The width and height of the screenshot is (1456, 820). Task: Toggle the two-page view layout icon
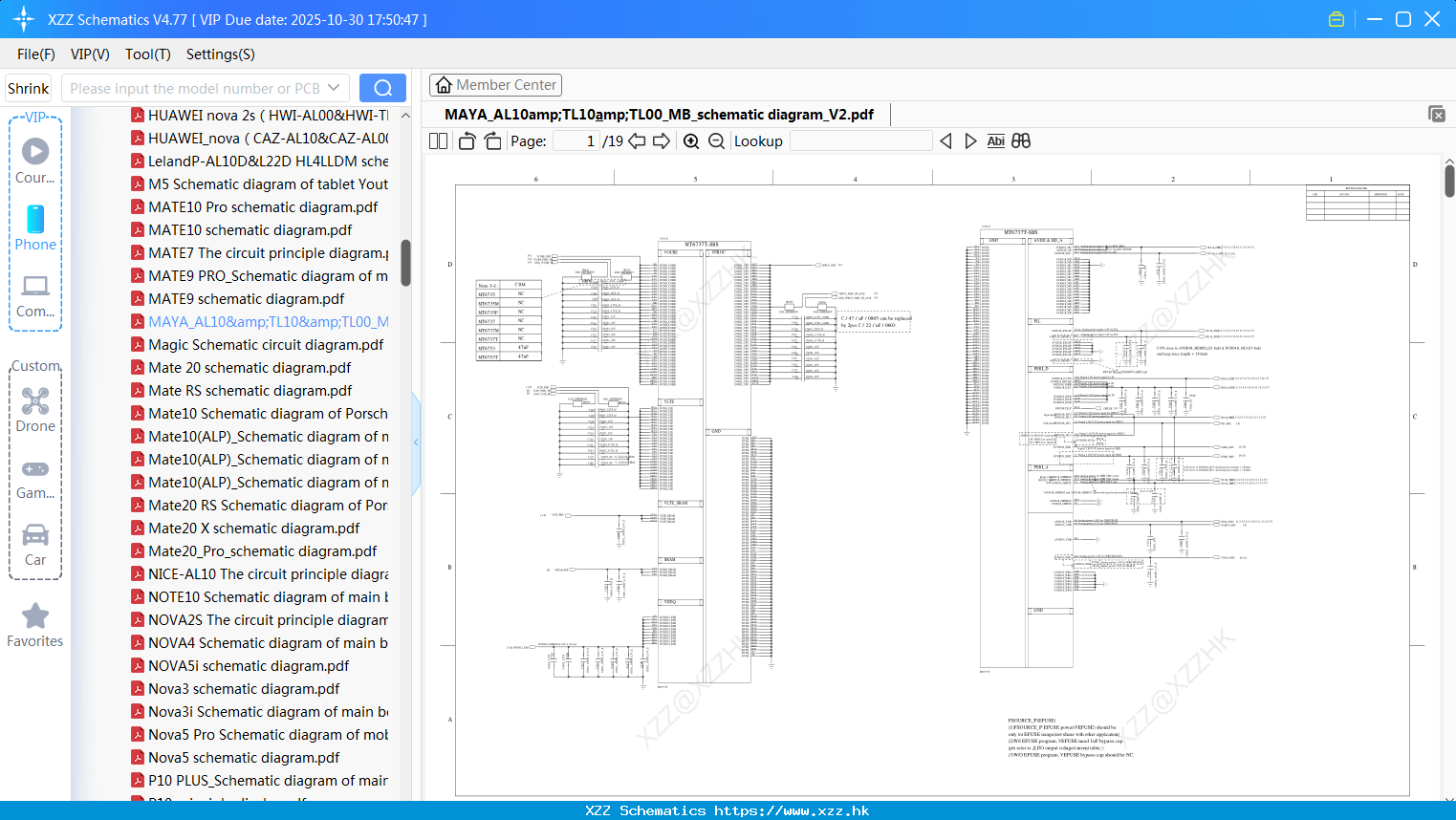tap(438, 141)
